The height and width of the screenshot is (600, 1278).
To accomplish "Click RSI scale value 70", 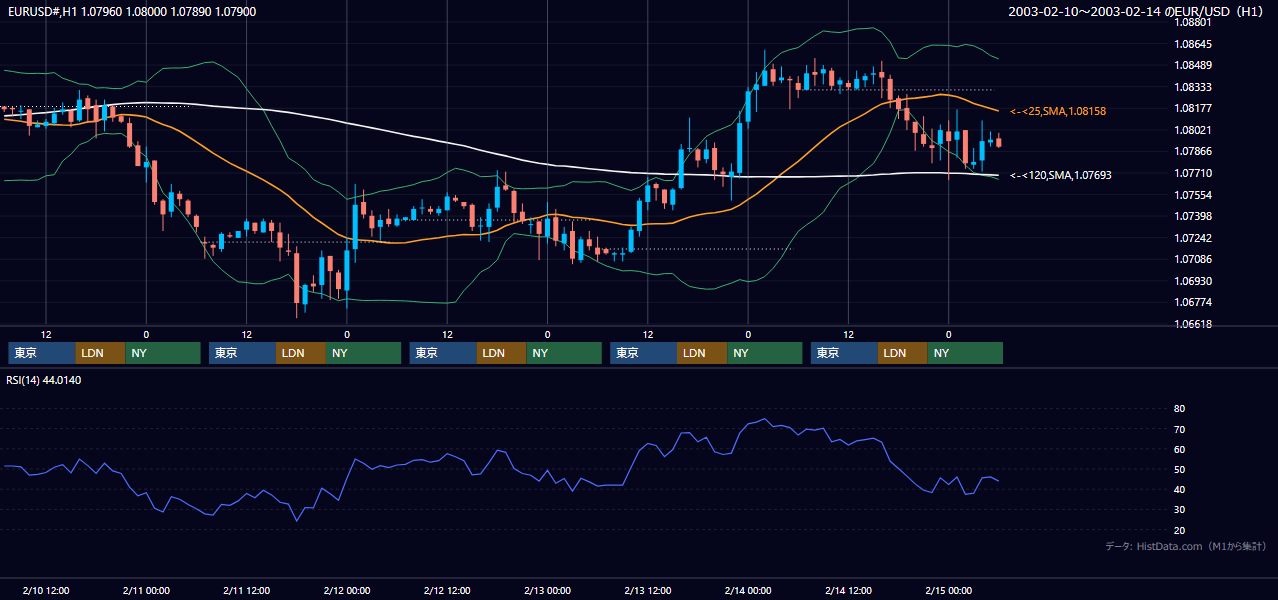I will (x=1179, y=429).
